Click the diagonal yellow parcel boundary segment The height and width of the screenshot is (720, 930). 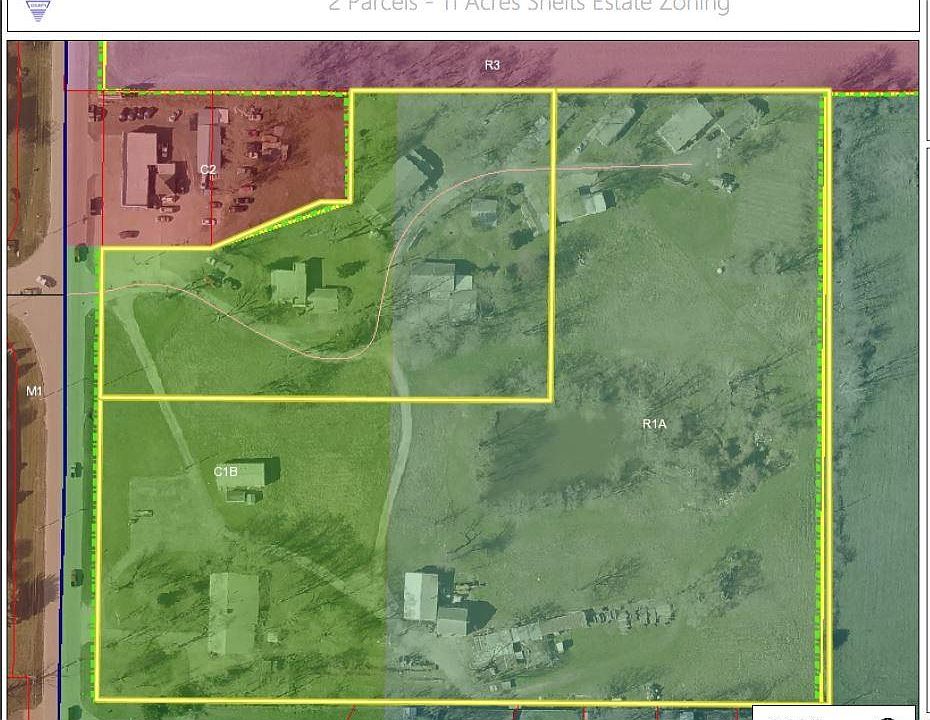pyautogui.click(x=267, y=224)
